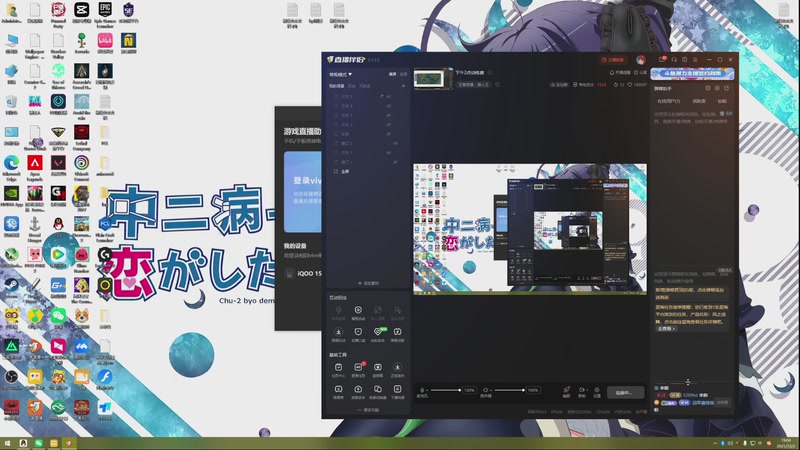Open the shield icon in interaction tools
800x450 pixels.
point(358,310)
